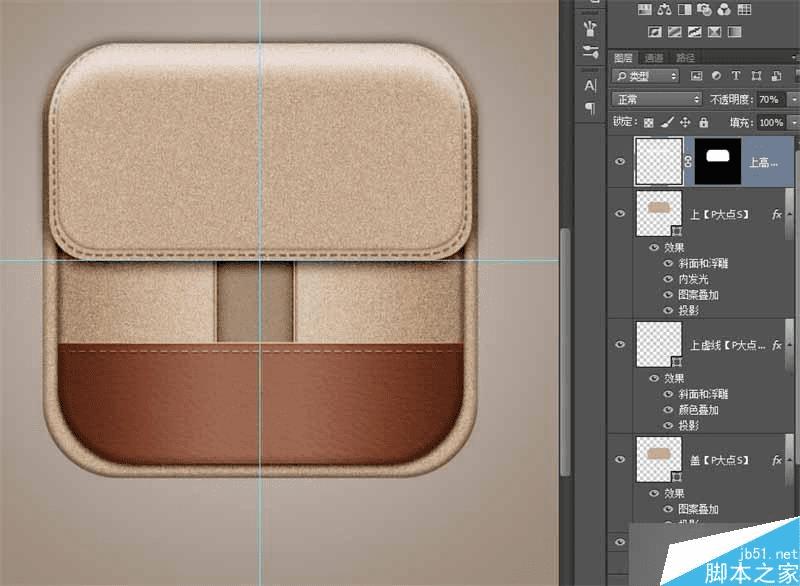This screenshot has width=800, height=586.
Task: Click the lock position move icon
Action: [x=685, y=122]
